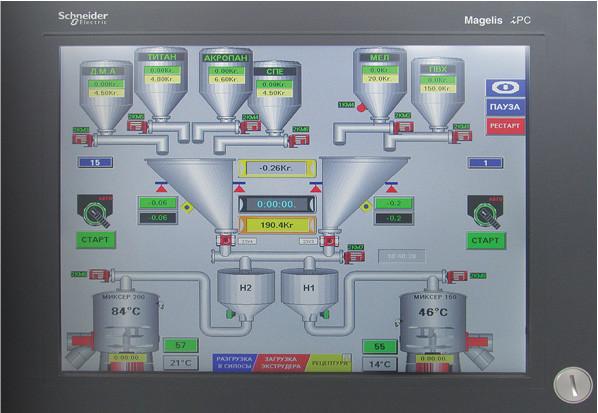Open the РАЗГРУЗКА В СИЛОСЫ tab
The height and width of the screenshot is (413, 598).
[234, 362]
